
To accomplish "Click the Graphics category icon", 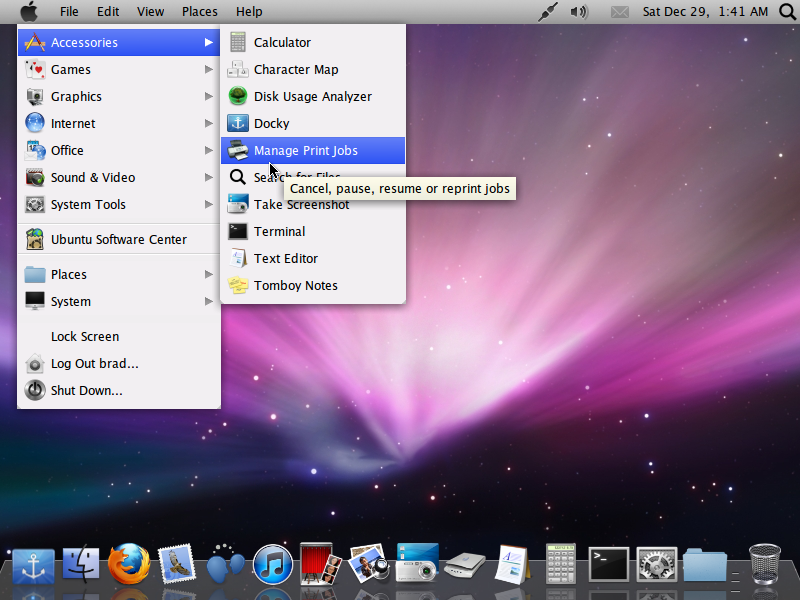I will tap(35, 96).
